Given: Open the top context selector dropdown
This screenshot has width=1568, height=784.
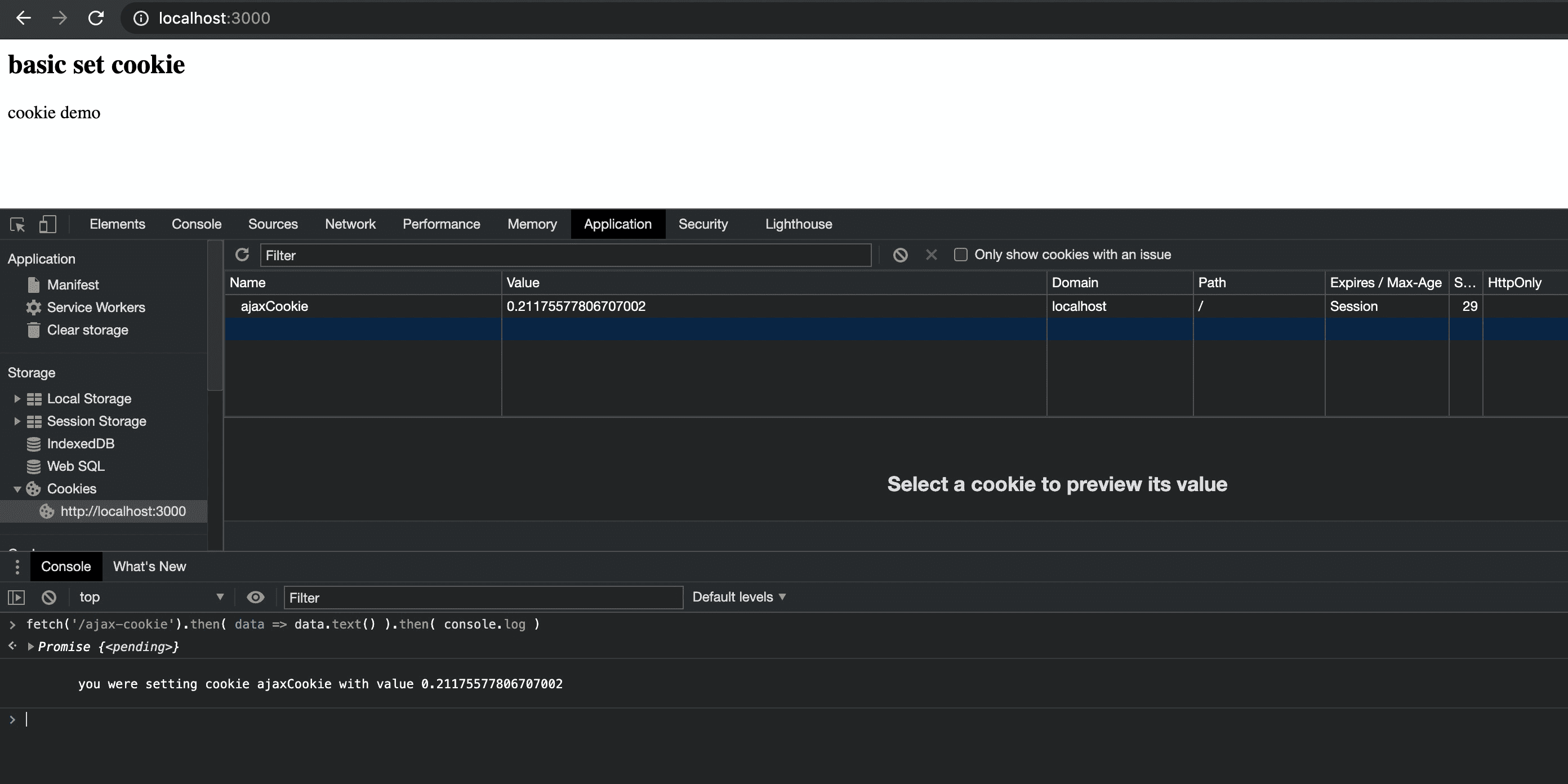Looking at the screenshot, I should (151, 597).
